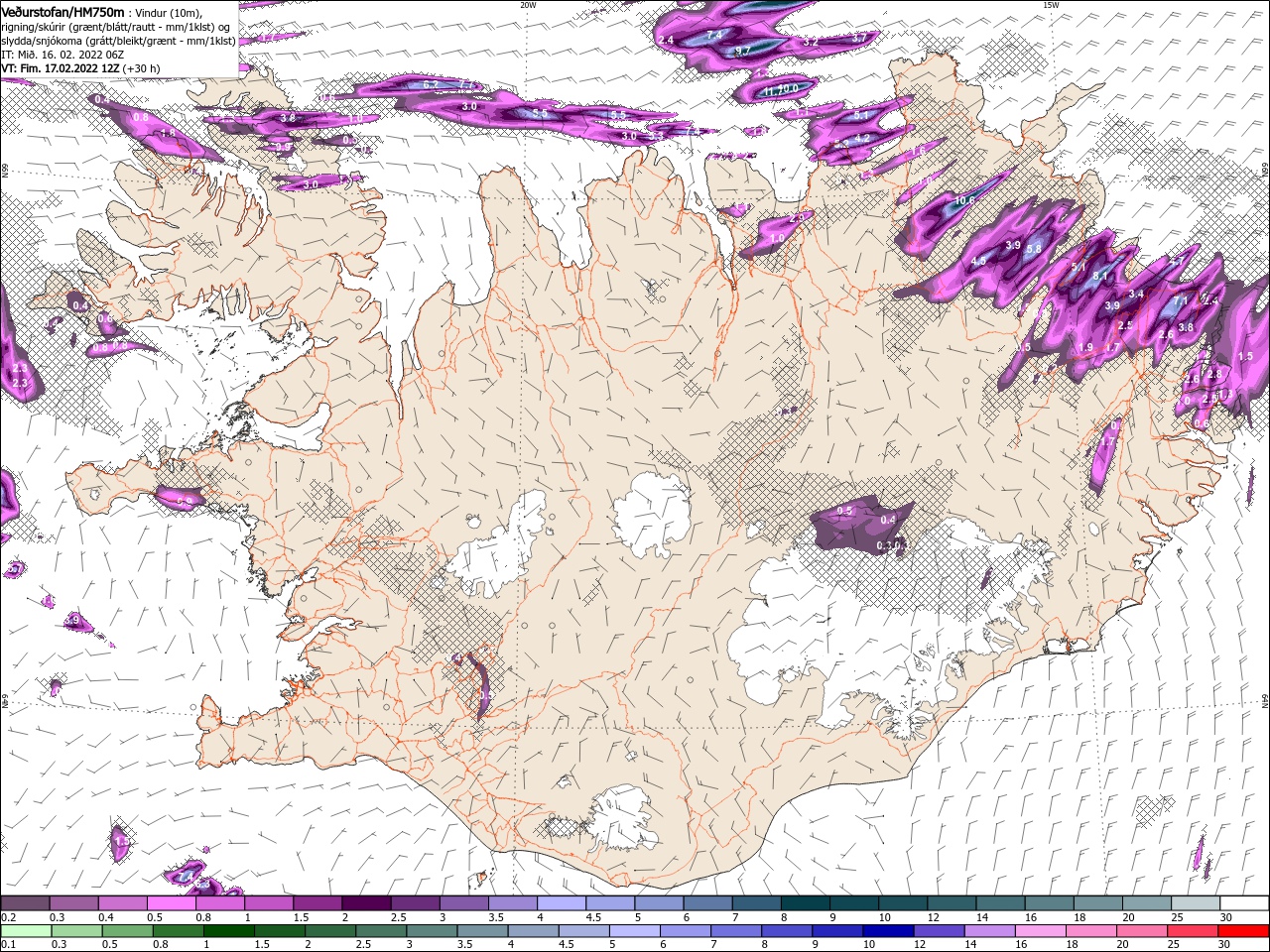
Task: Click the palest green 0.1 swatch on rain scale
Action: (26, 931)
